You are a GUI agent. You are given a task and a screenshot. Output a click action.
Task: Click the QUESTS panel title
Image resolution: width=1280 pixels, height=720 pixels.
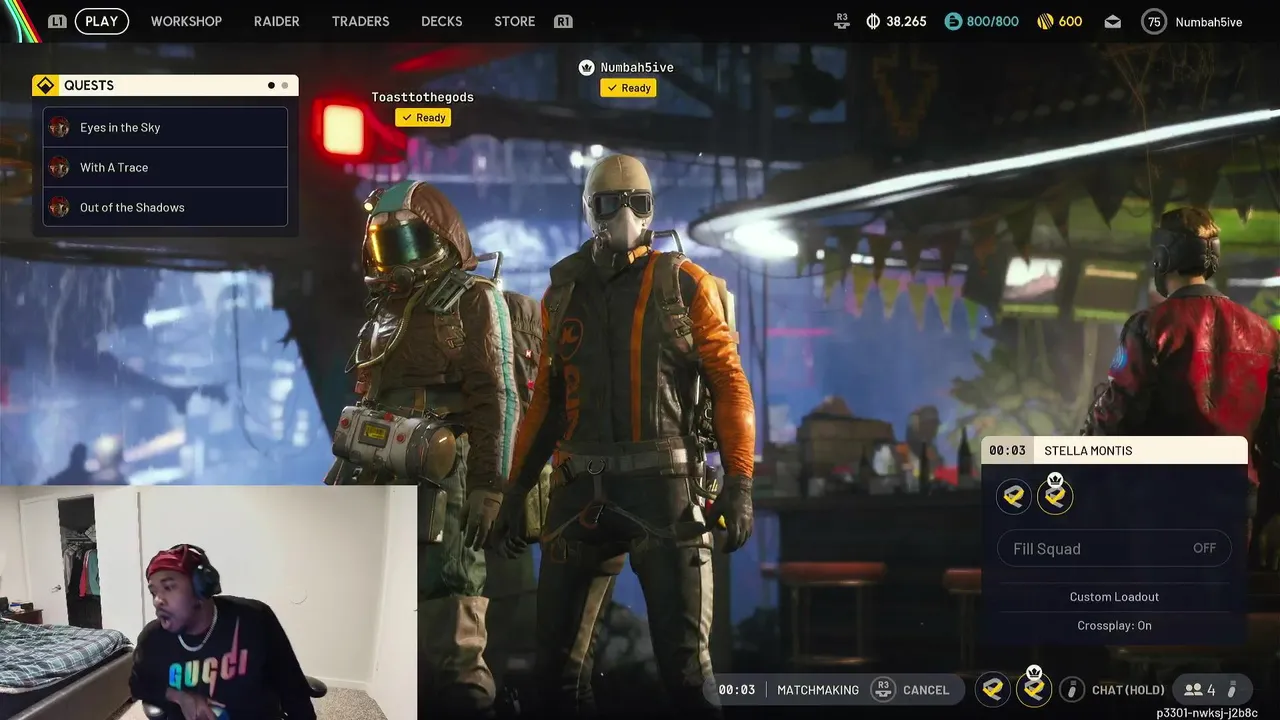89,86
